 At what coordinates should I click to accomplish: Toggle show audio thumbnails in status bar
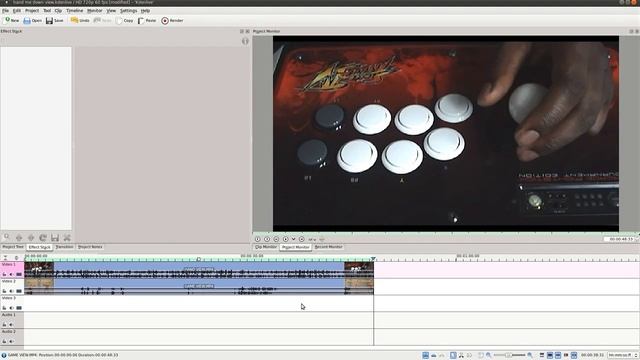coord(558,356)
